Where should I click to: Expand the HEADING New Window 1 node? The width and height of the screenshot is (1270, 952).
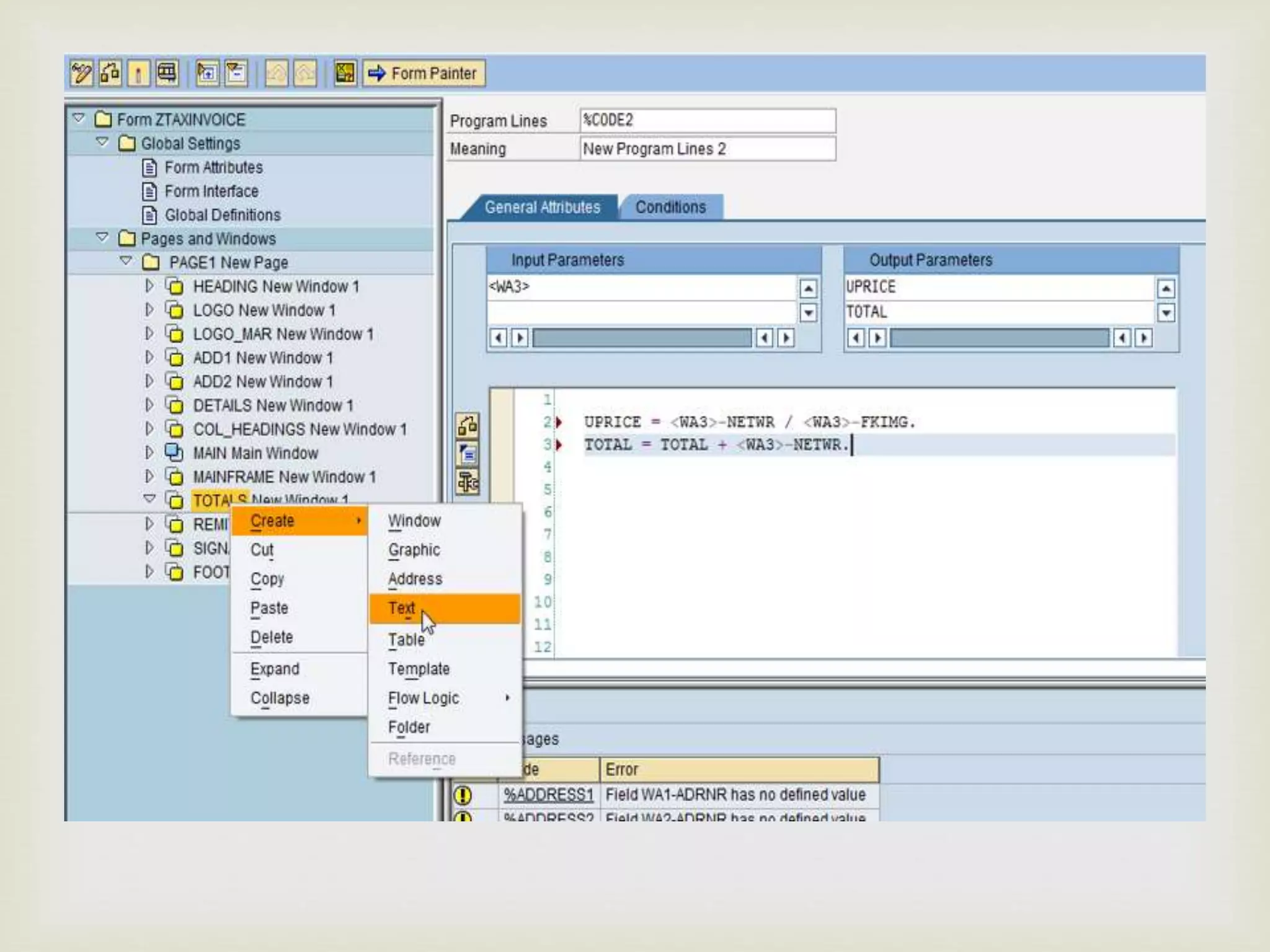click(x=149, y=286)
